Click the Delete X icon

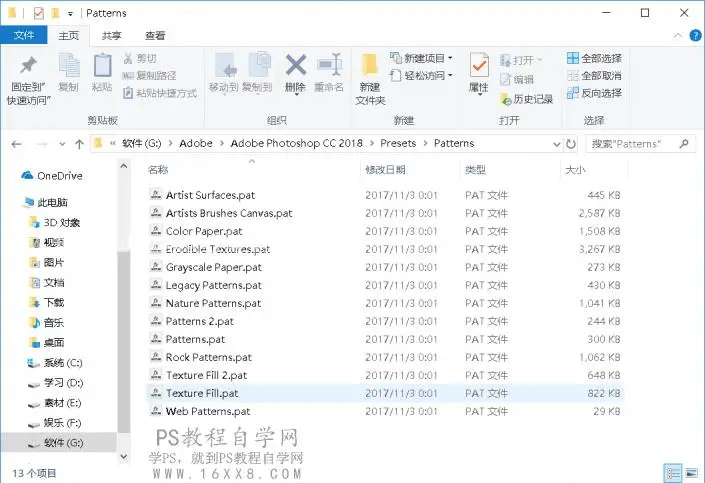point(295,66)
